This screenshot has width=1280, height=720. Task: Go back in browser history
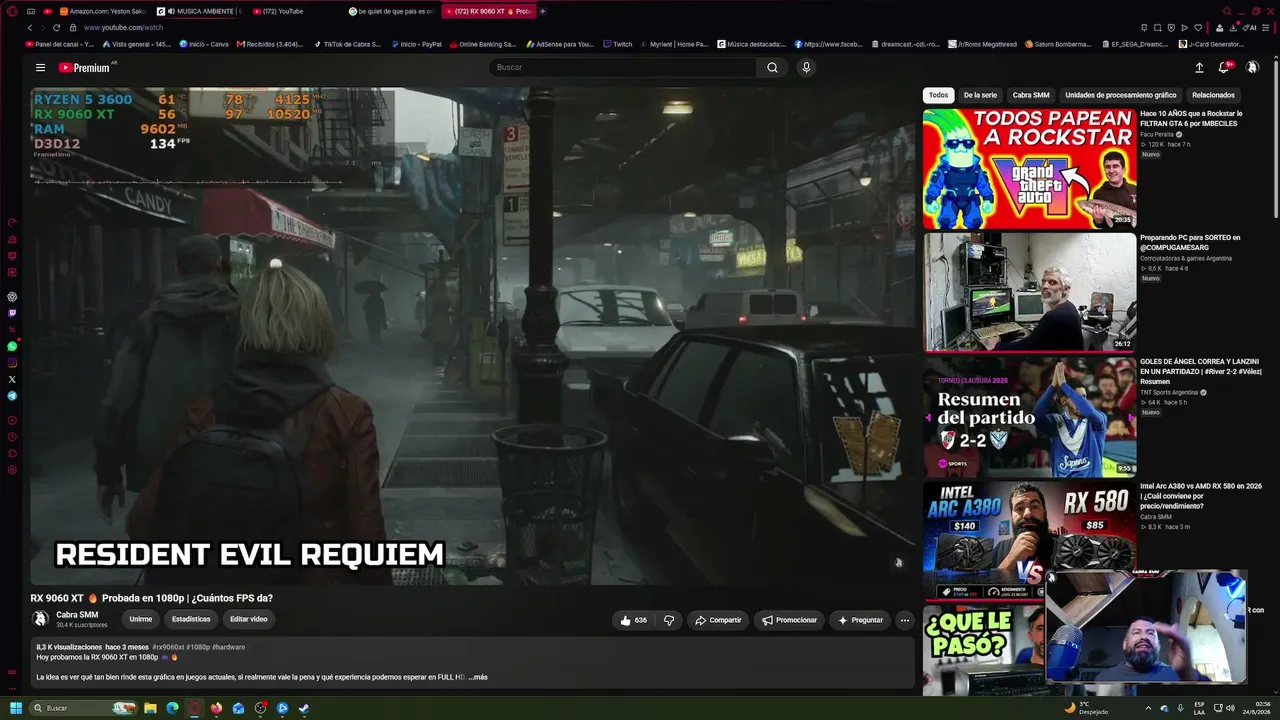pyautogui.click(x=30, y=28)
